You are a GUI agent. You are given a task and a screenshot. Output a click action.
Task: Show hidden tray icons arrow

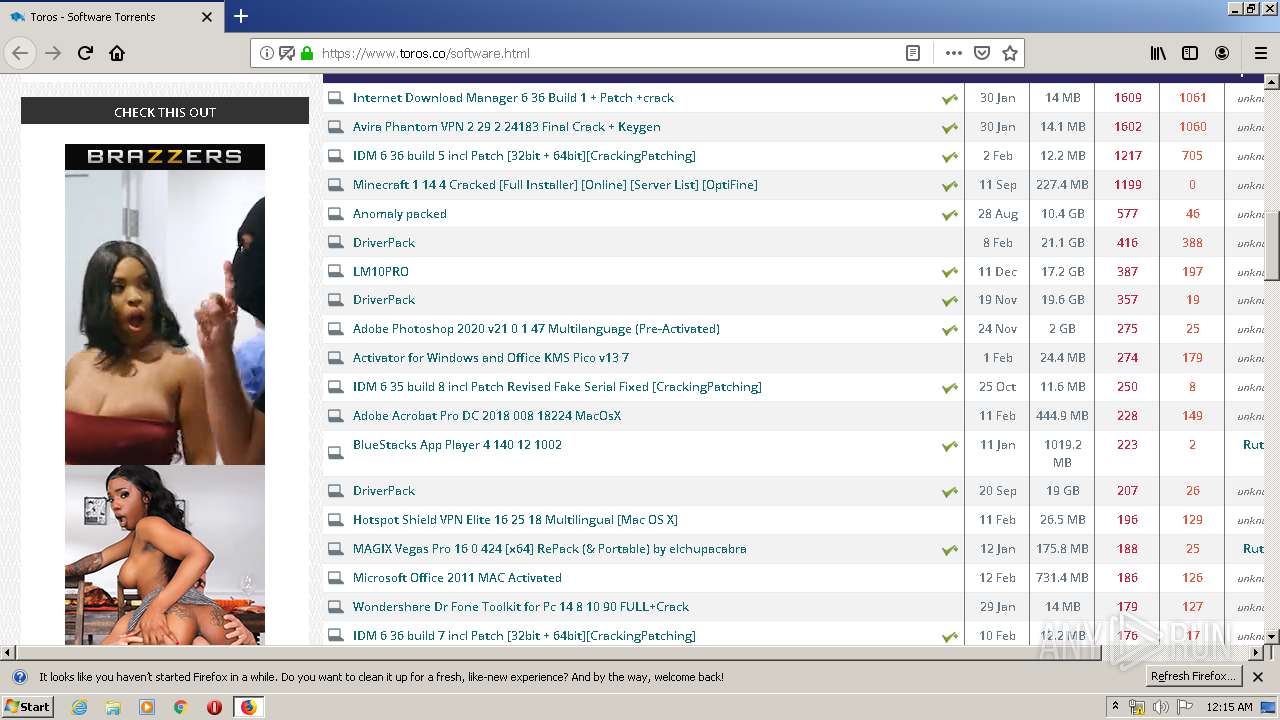click(x=1115, y=707)
